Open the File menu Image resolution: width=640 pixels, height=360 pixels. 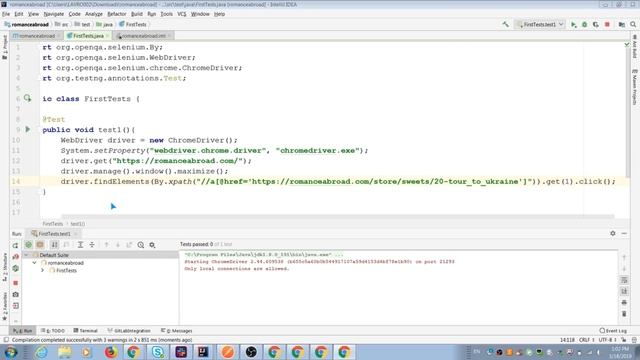[6, 14]
